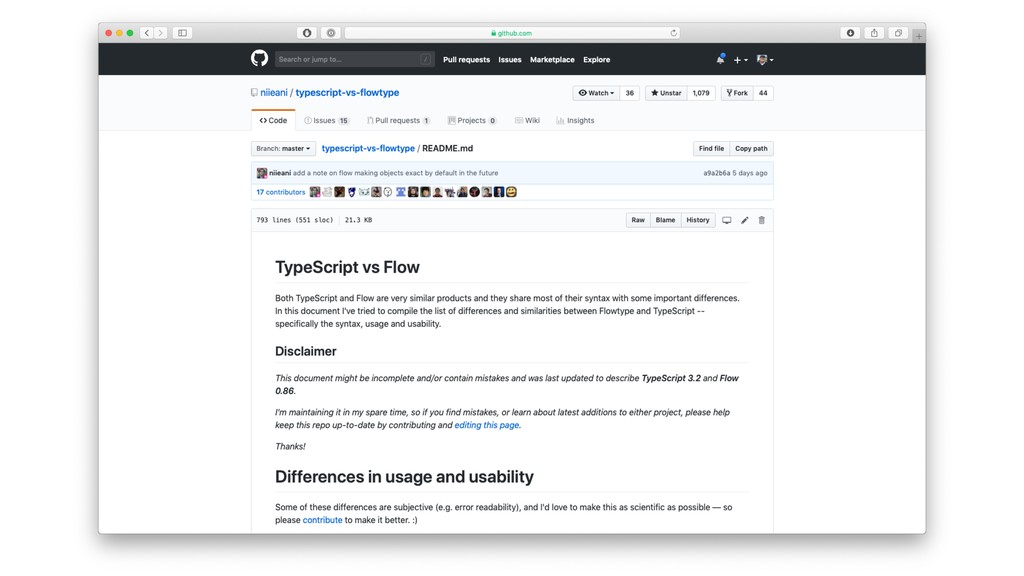
Task: Open the Marketplace nav item
Action: pos(552,60)
